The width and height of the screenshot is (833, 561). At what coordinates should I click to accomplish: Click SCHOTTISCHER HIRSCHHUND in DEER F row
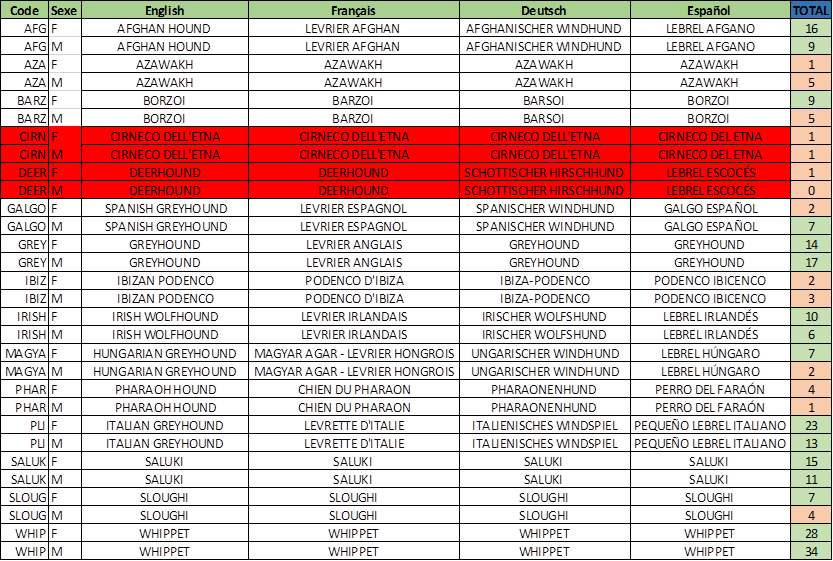pos(544,173)
